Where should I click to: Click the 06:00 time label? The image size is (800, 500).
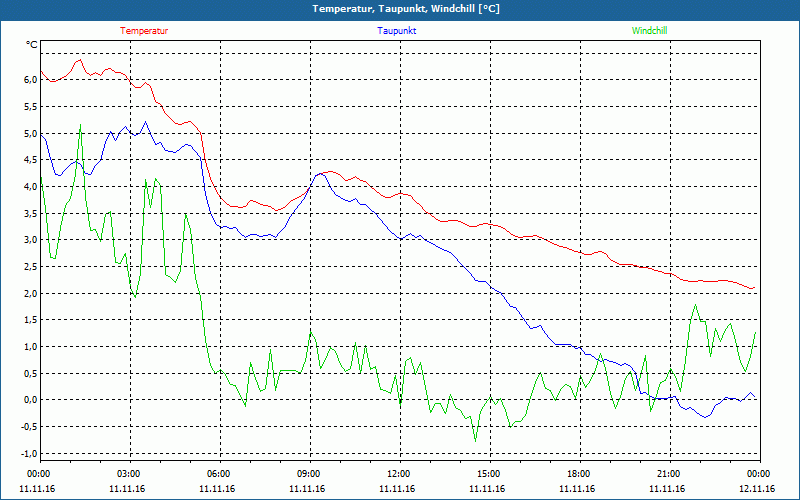(x=217, y=474)
